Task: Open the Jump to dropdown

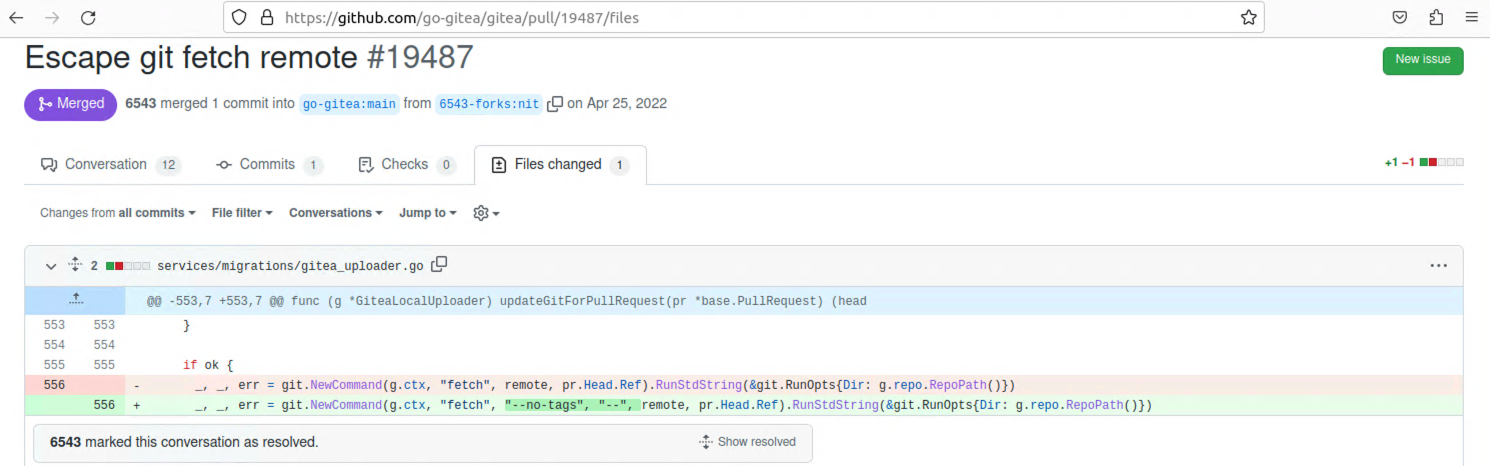Action: 427,213
